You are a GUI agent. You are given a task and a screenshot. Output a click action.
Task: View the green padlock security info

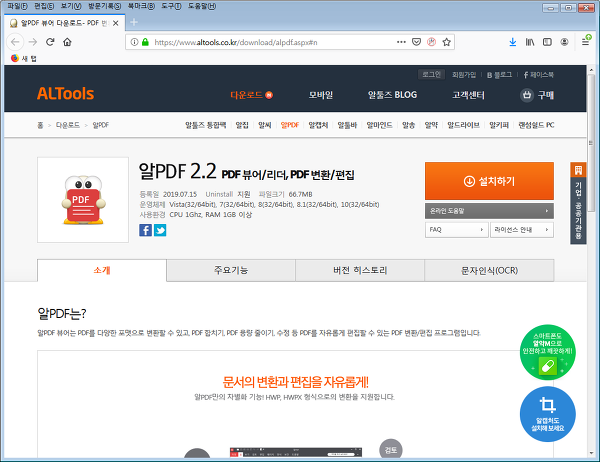145,42
